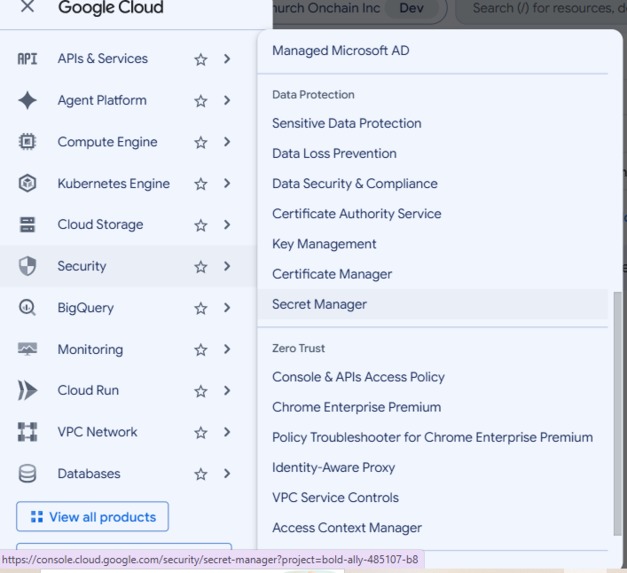Viewport: 627px width, 573px height.
Task: Open Key Management
Action: 324,244
